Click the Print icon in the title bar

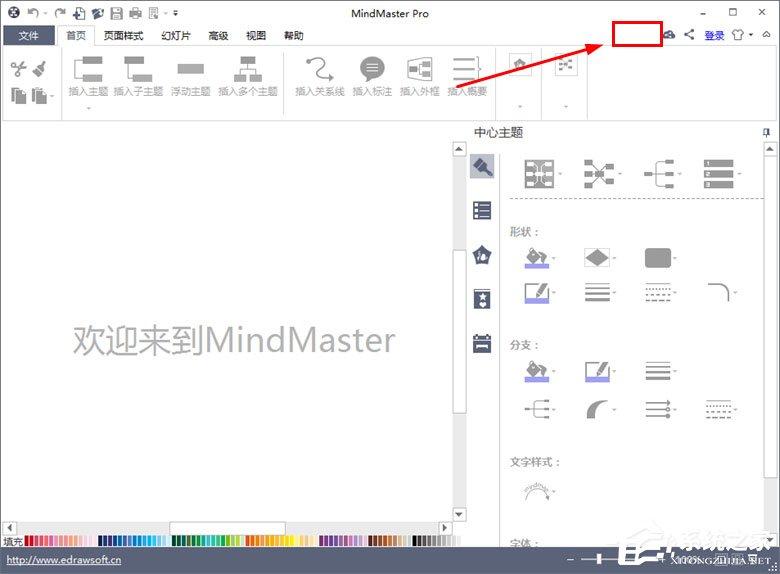point(135,13)
